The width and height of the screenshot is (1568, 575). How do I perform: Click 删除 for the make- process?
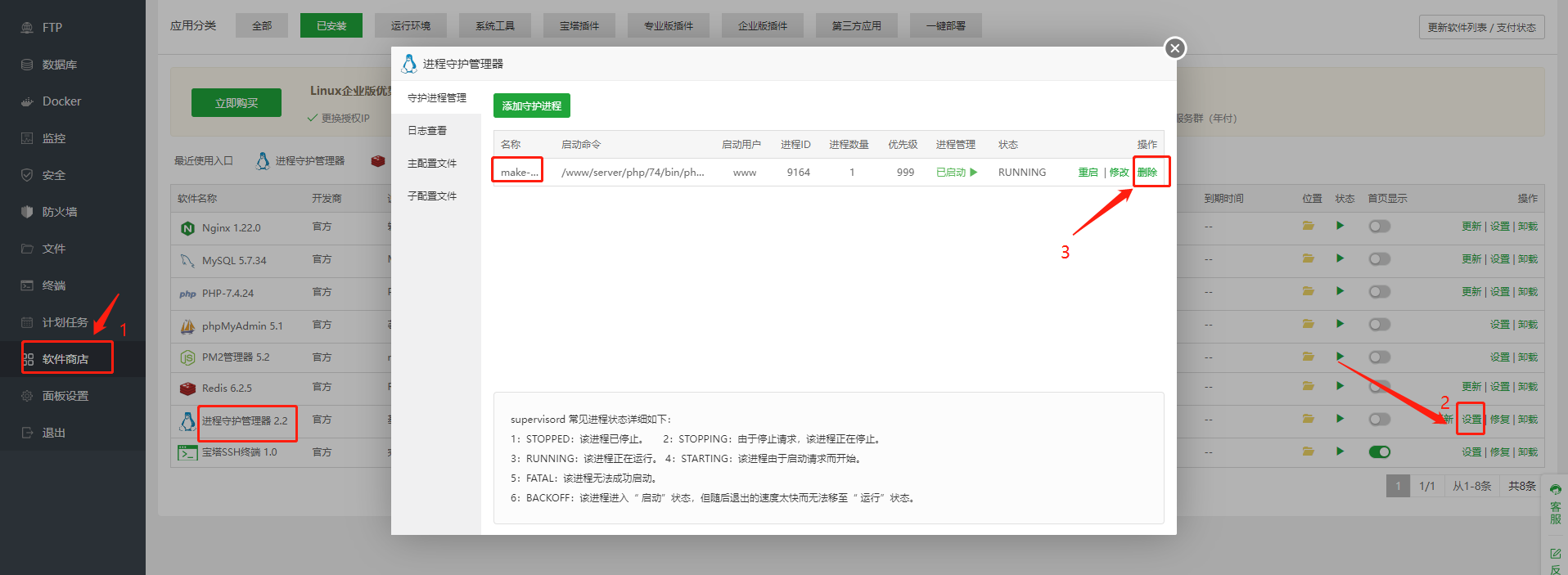[x=1147, y=173]
